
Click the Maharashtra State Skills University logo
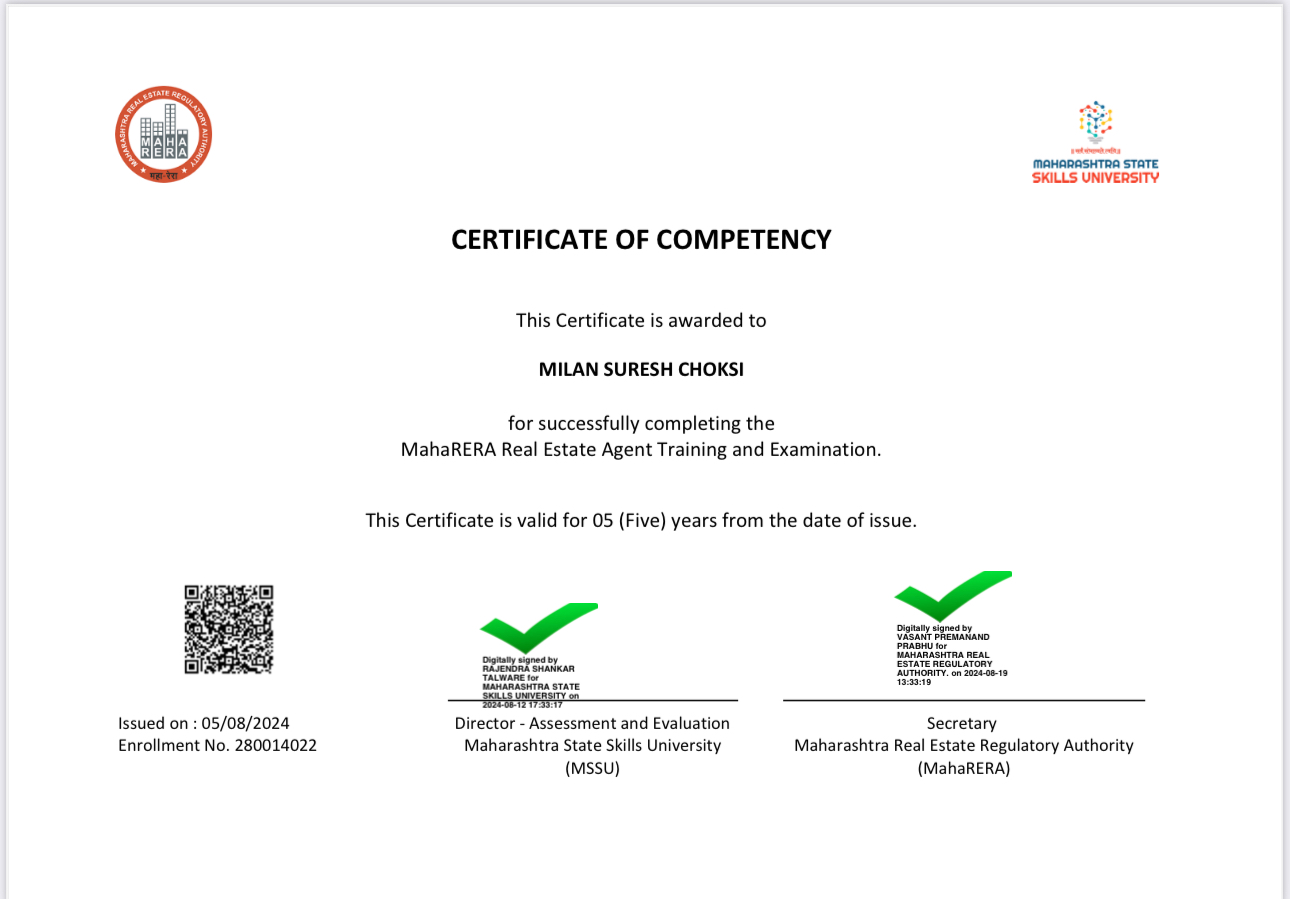[1095, 142]
